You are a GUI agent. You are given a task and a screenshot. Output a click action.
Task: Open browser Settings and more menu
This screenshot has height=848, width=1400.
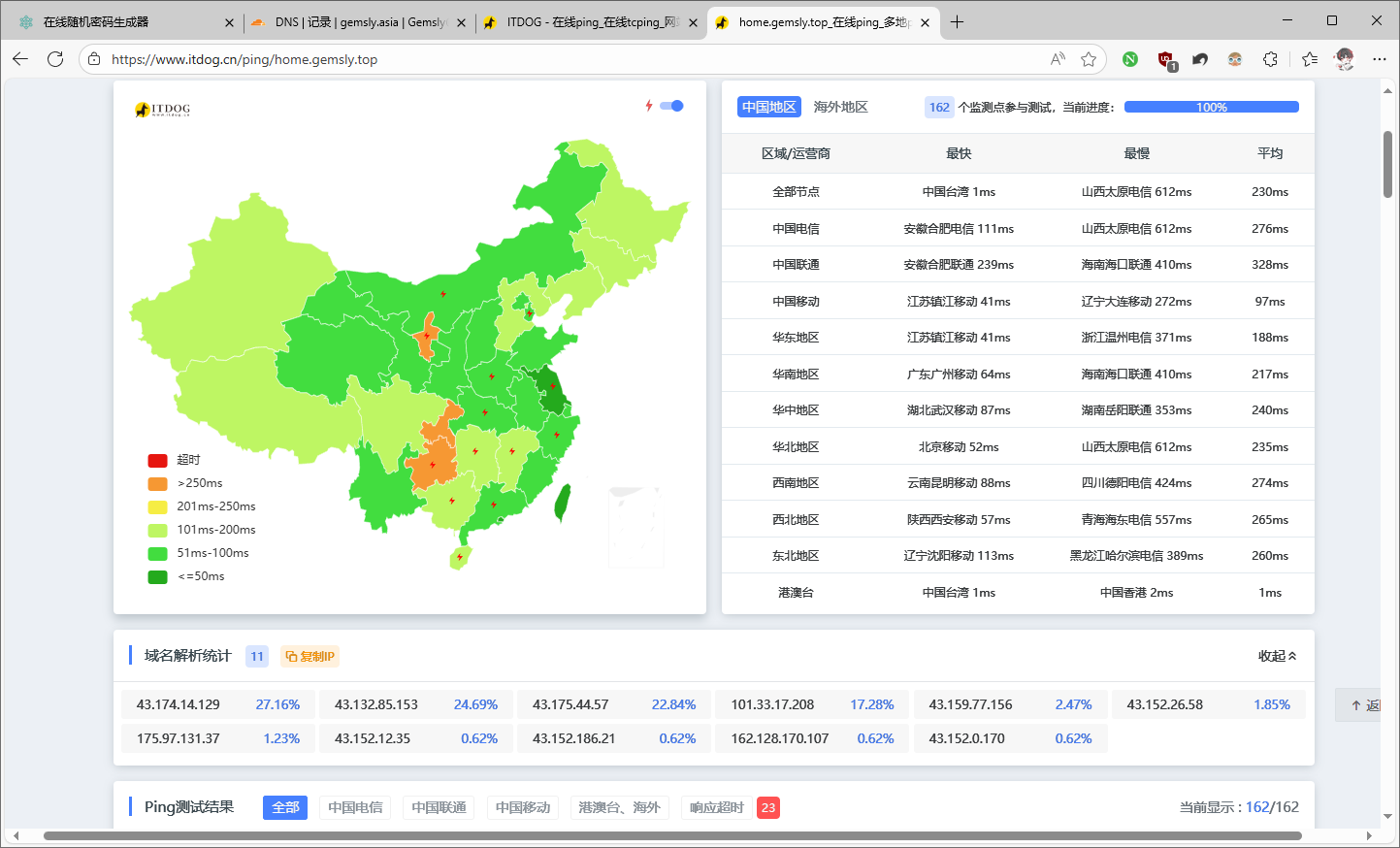[1379, 59]
